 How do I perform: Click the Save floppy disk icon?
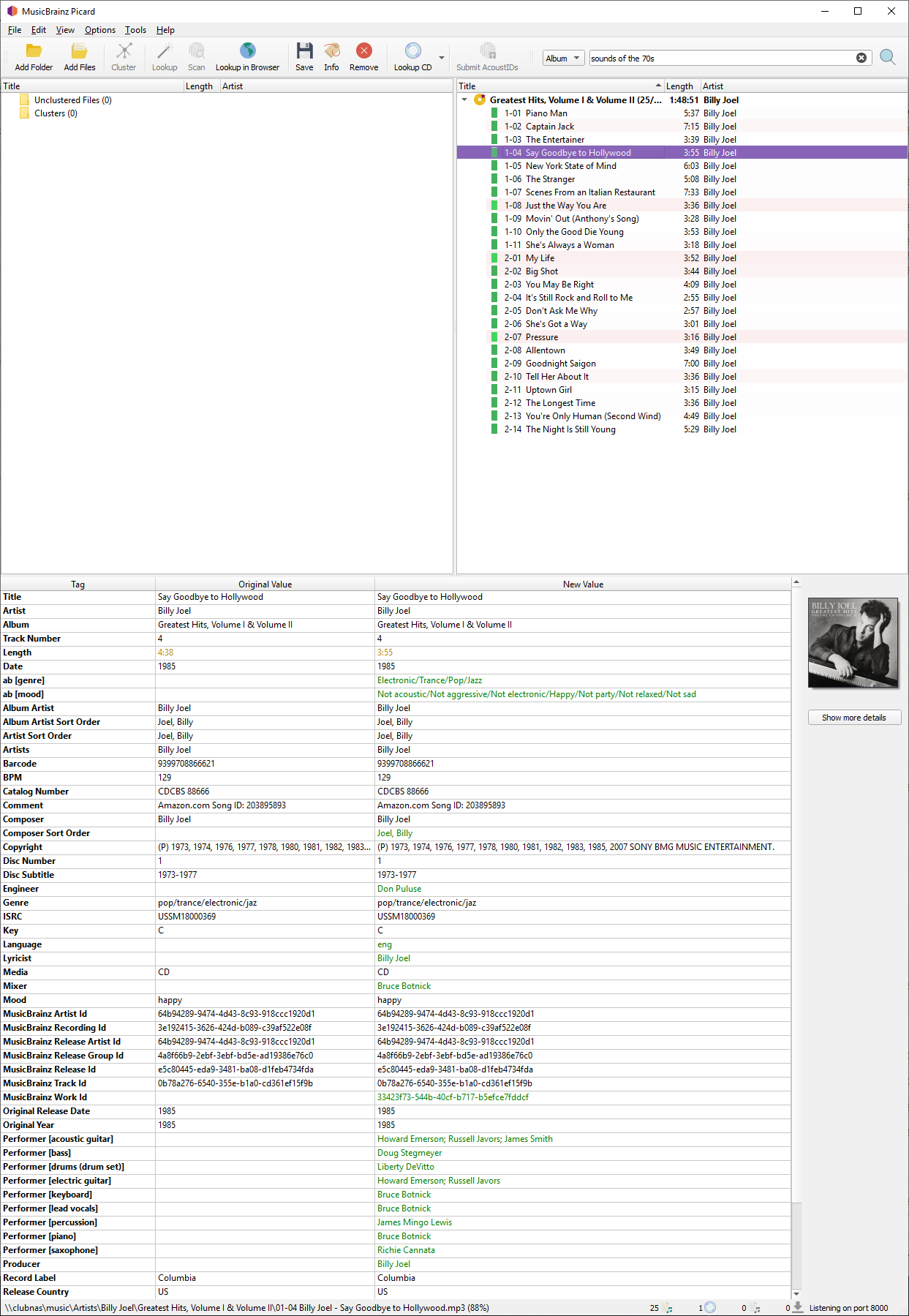pos(304,50)
